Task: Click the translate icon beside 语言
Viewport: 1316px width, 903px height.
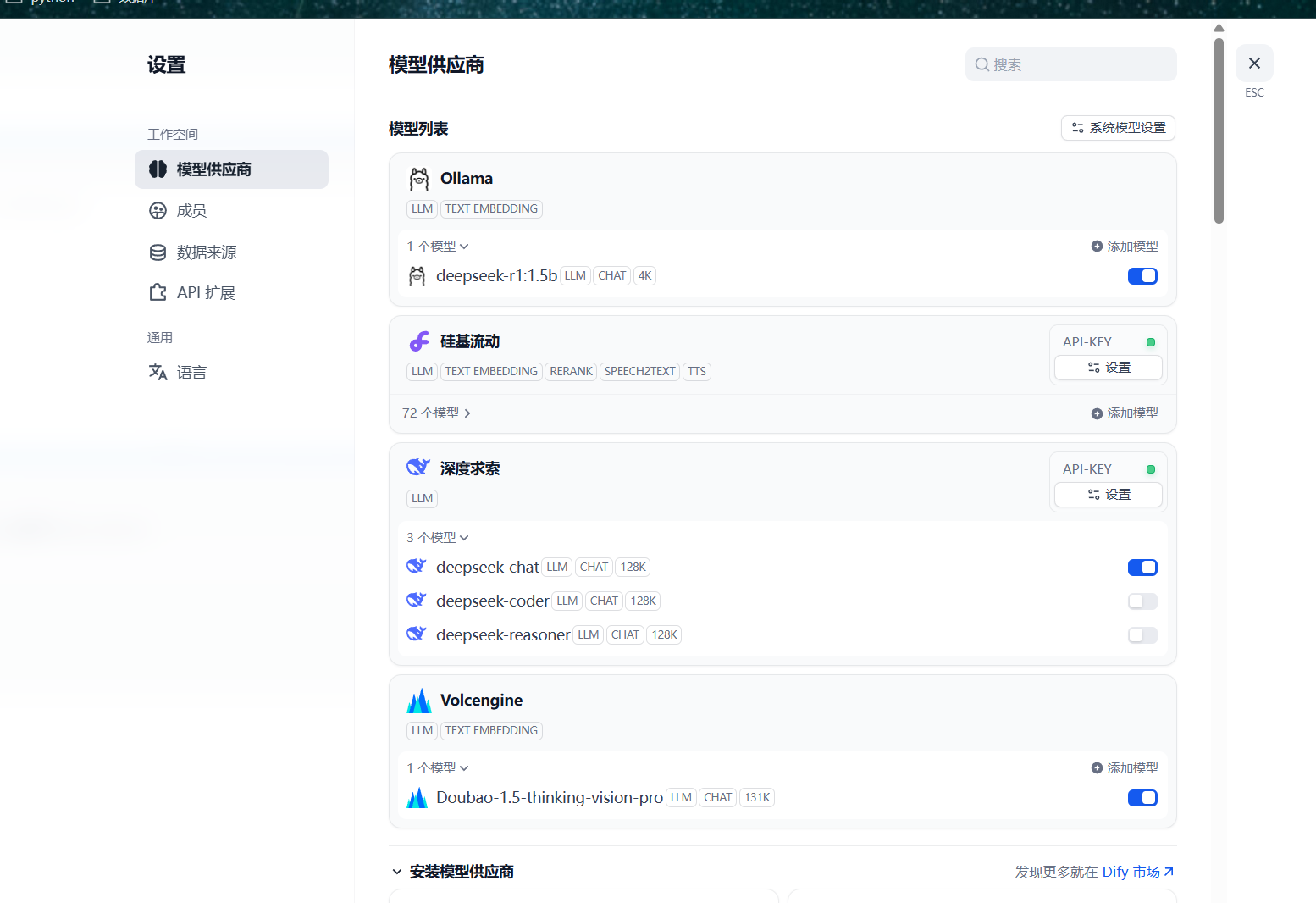Action: tap(158, 372)
